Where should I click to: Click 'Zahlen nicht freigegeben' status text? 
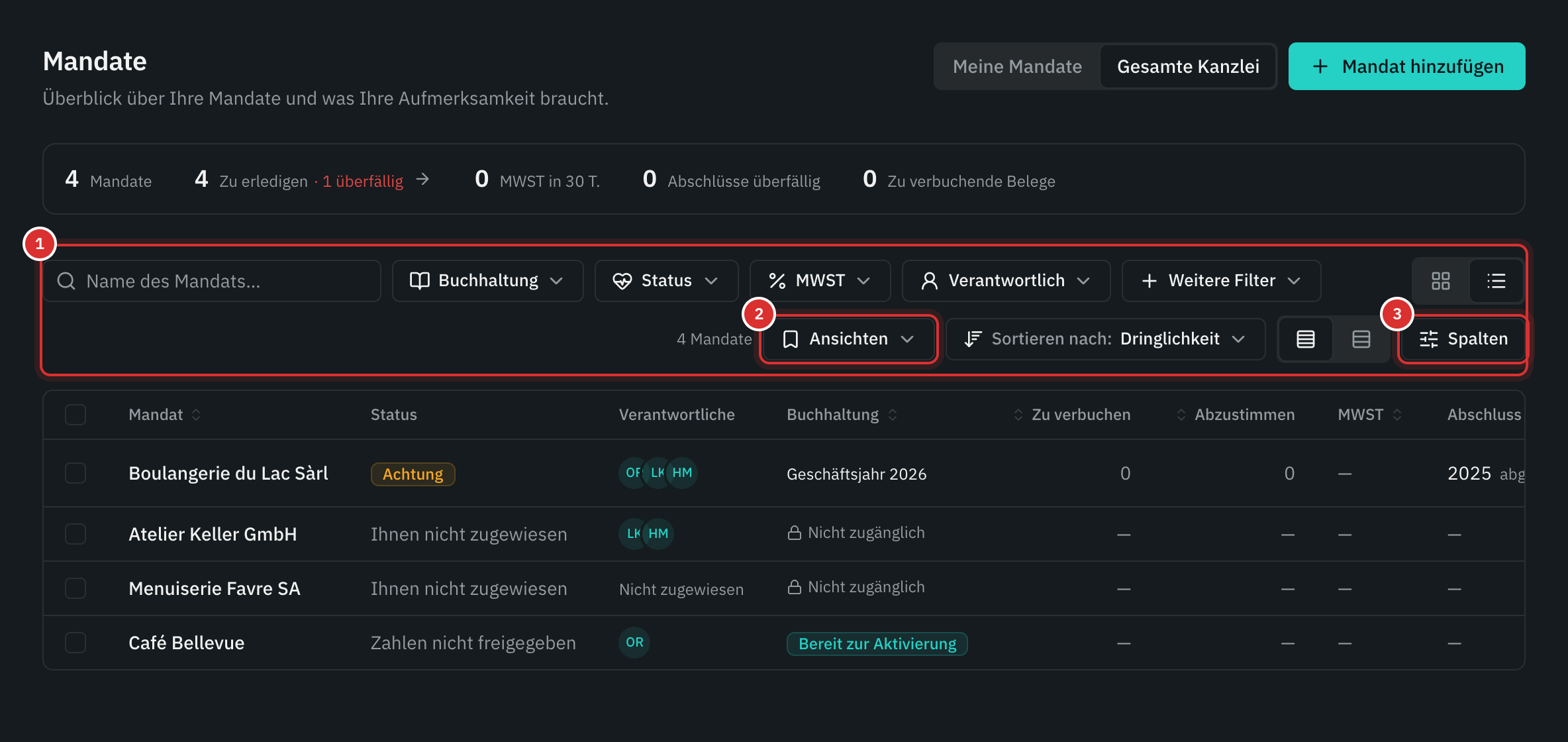[x=473, y=643]
